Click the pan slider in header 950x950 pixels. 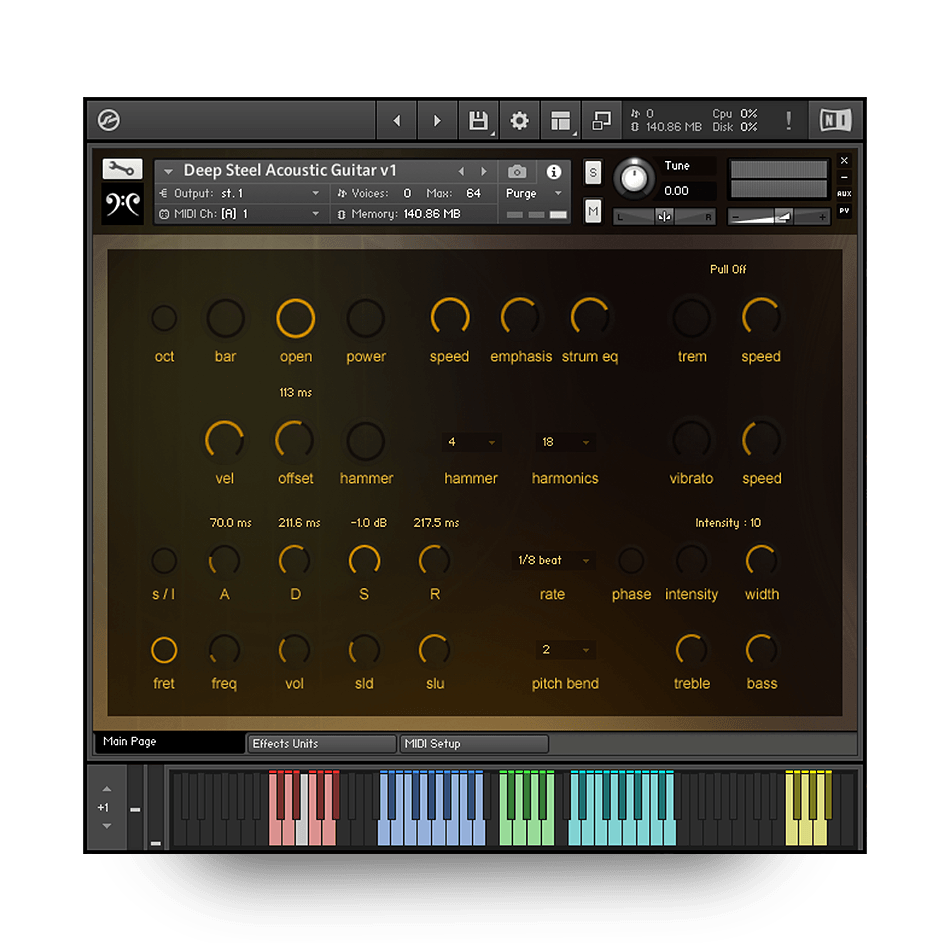point(664,216)
